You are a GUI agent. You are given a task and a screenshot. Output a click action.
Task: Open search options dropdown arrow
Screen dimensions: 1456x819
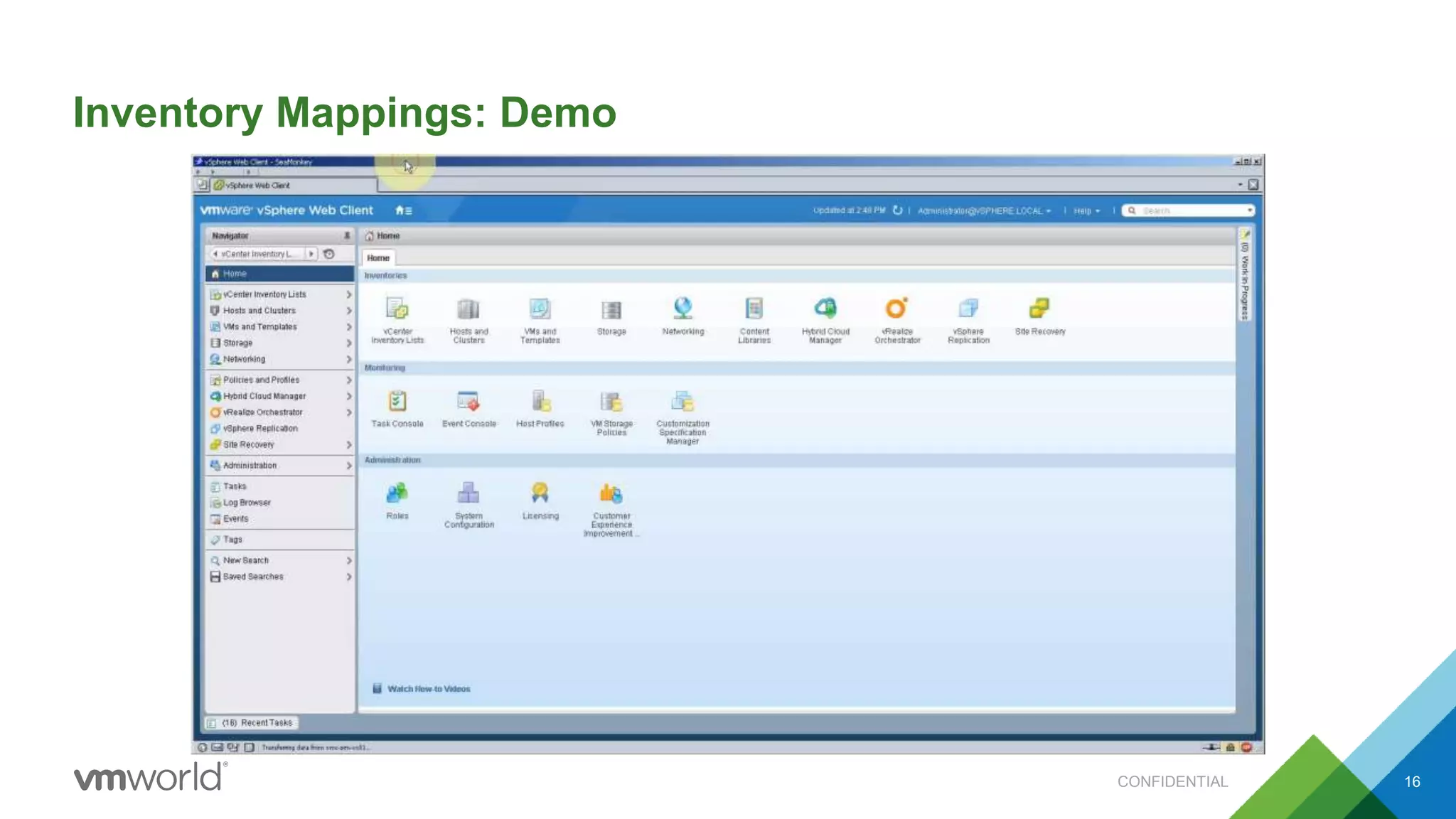pos(1249,210)
